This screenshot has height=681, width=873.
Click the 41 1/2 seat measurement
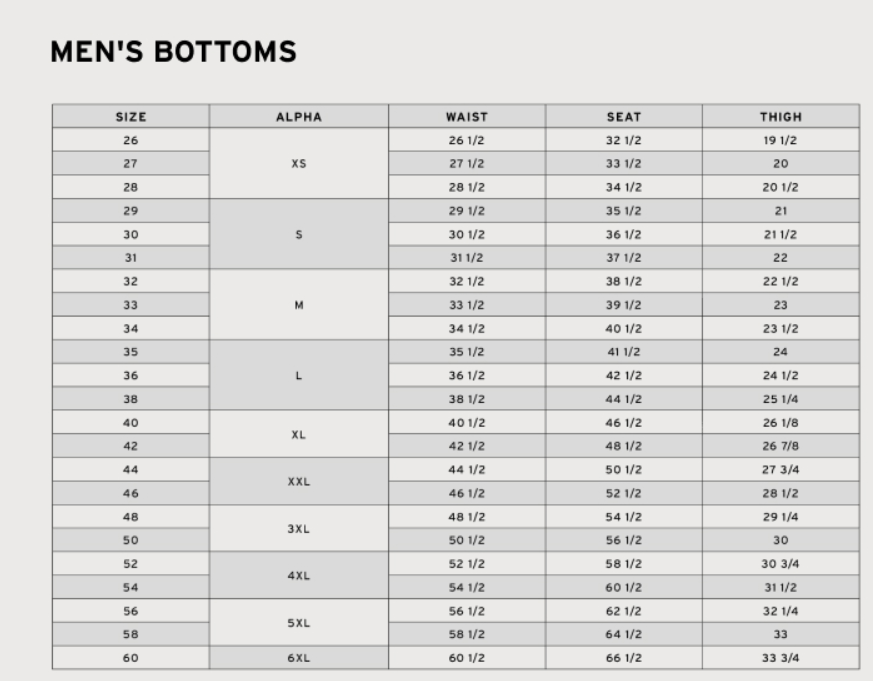624,352
